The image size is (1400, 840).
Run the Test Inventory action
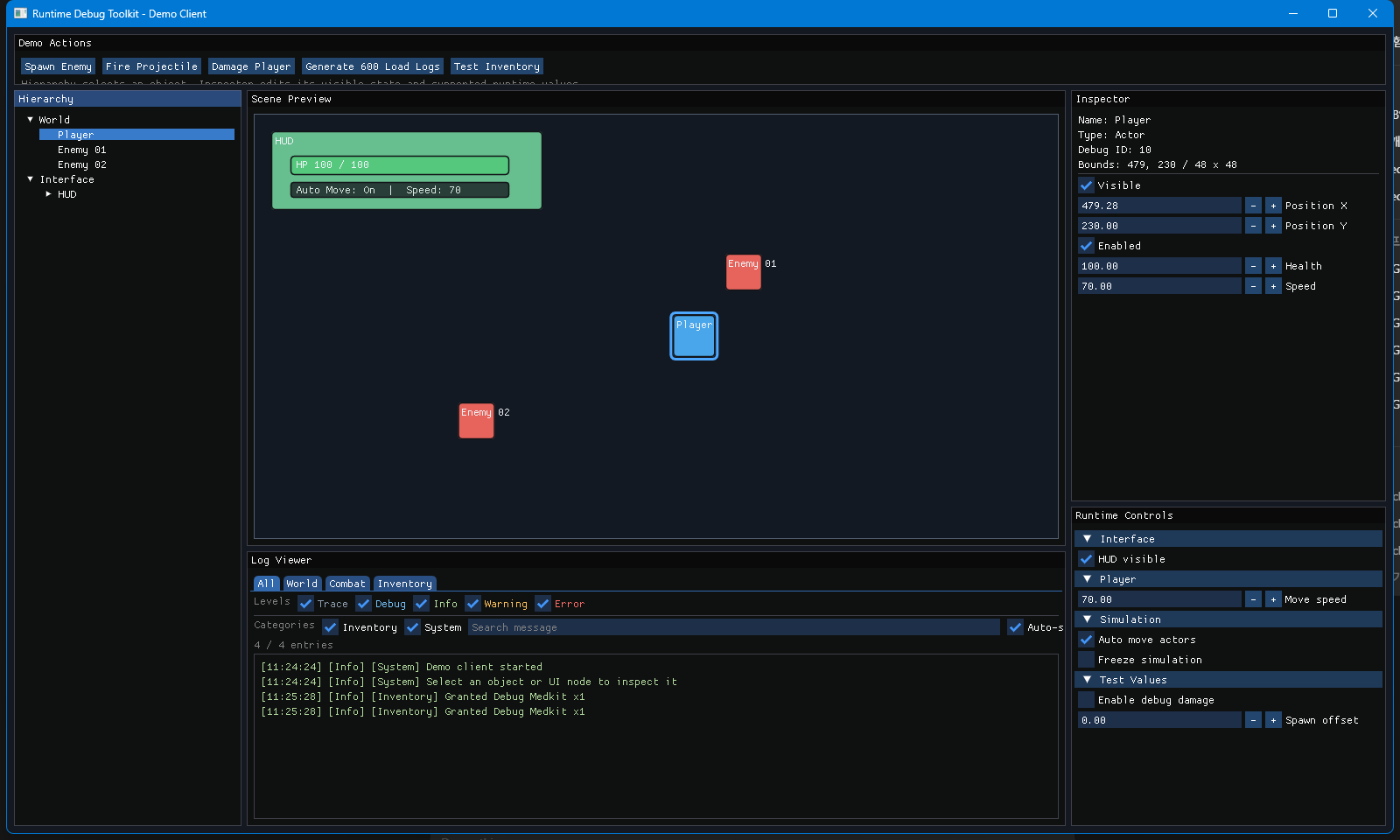click(x=497, y=66)
